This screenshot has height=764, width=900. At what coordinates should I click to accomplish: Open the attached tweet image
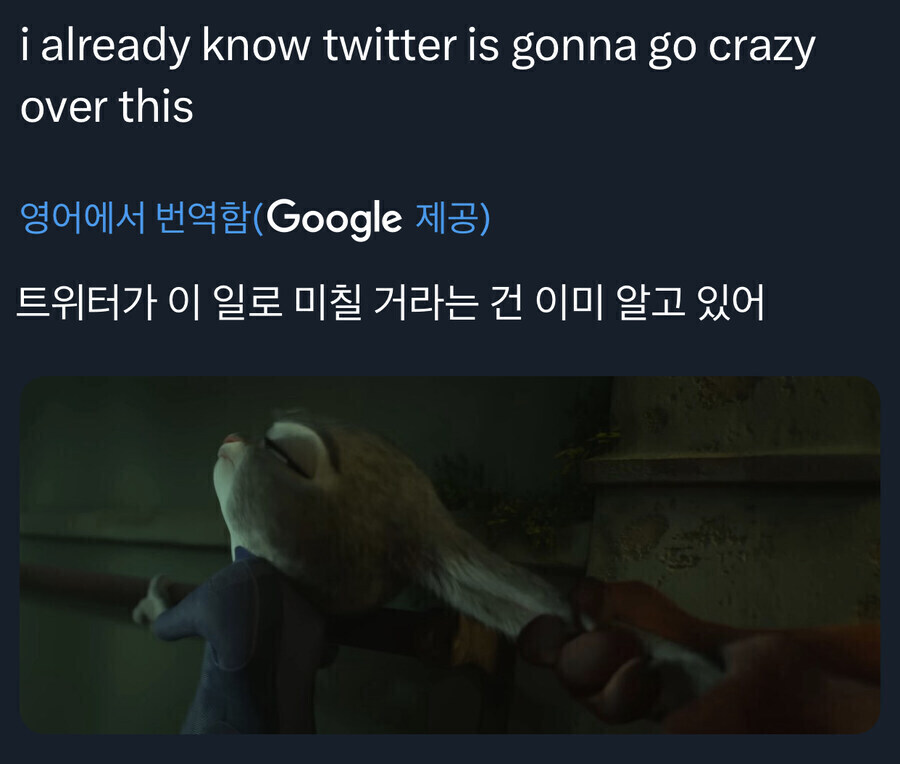click(x=450, y=555)
